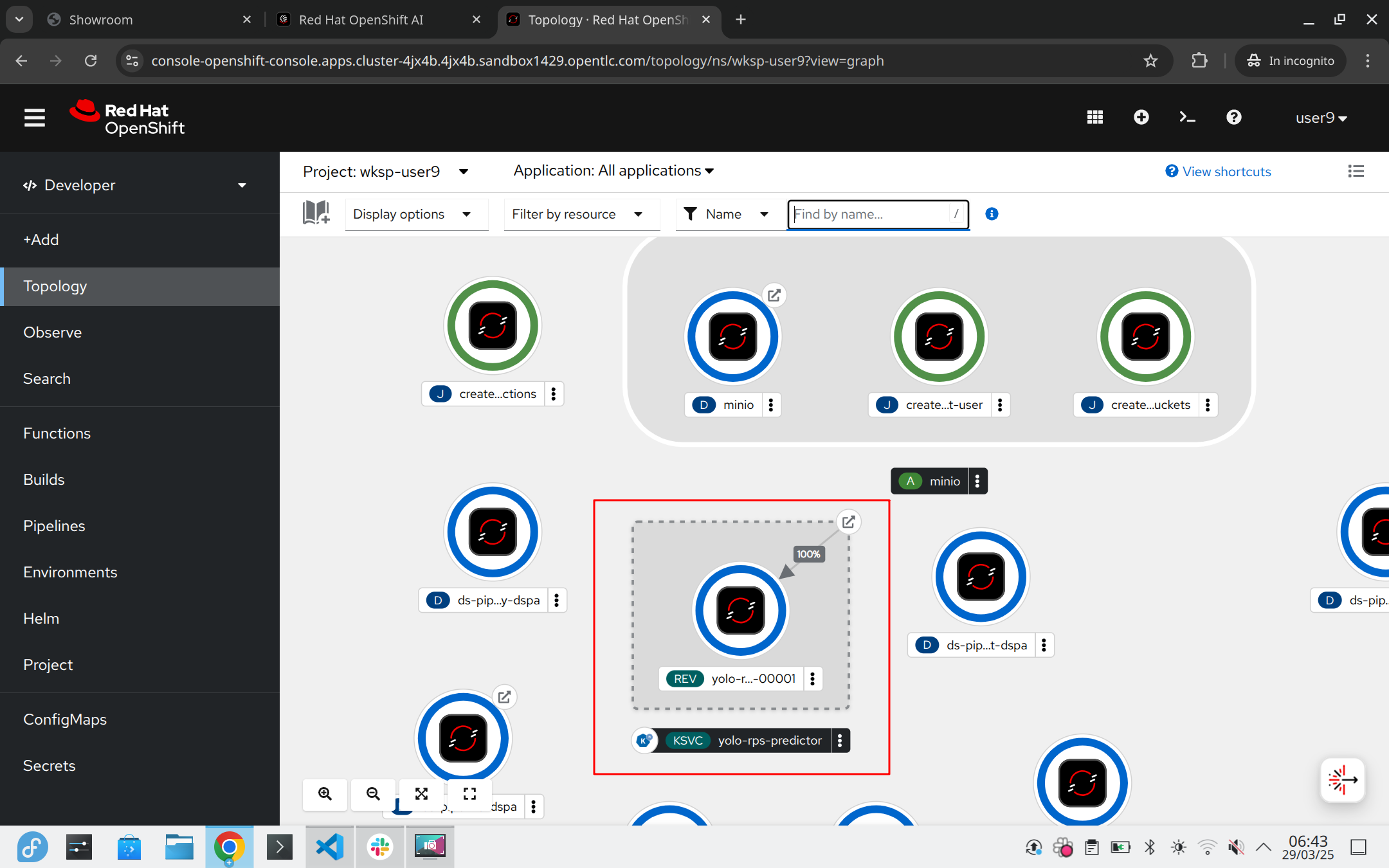Open Slack from the taskbar
The width and height of the screenshot is (1389, 868).
pos(380,847)
